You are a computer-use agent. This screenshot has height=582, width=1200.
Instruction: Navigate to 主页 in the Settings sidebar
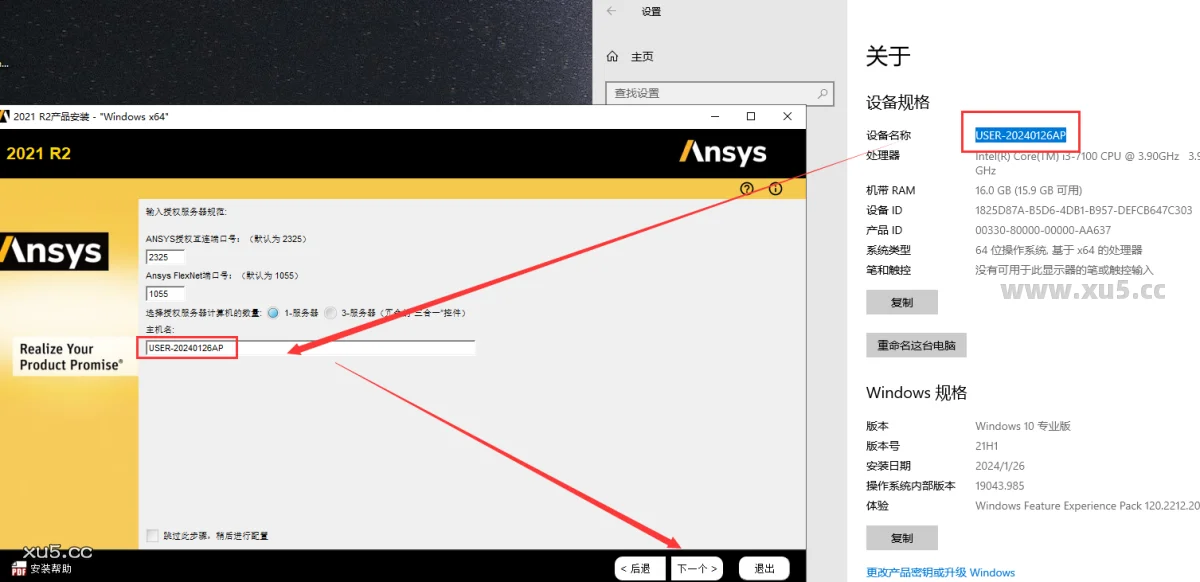point(642,57)
